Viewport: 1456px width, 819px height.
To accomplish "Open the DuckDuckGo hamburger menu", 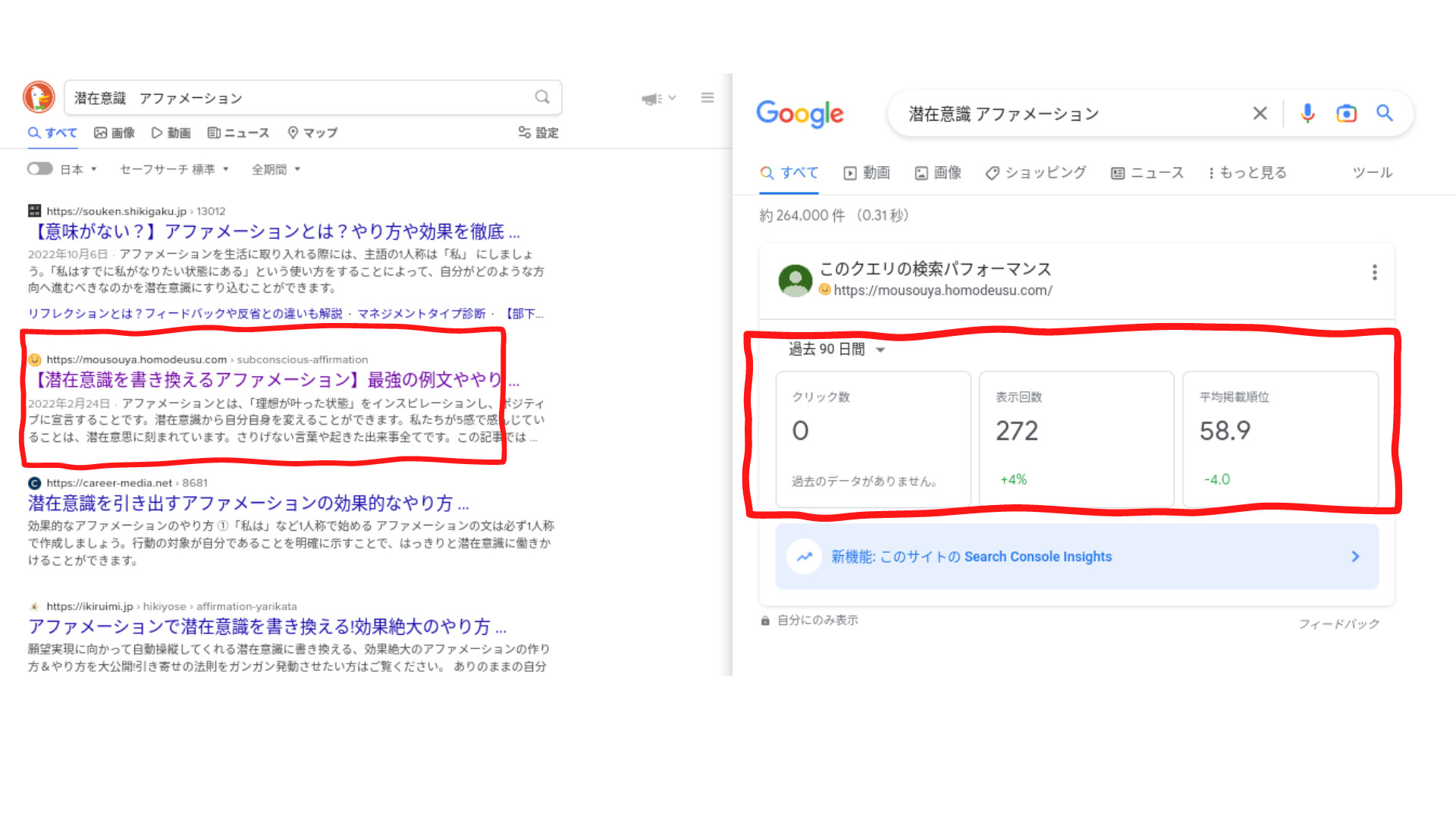I will pos(708,97).
